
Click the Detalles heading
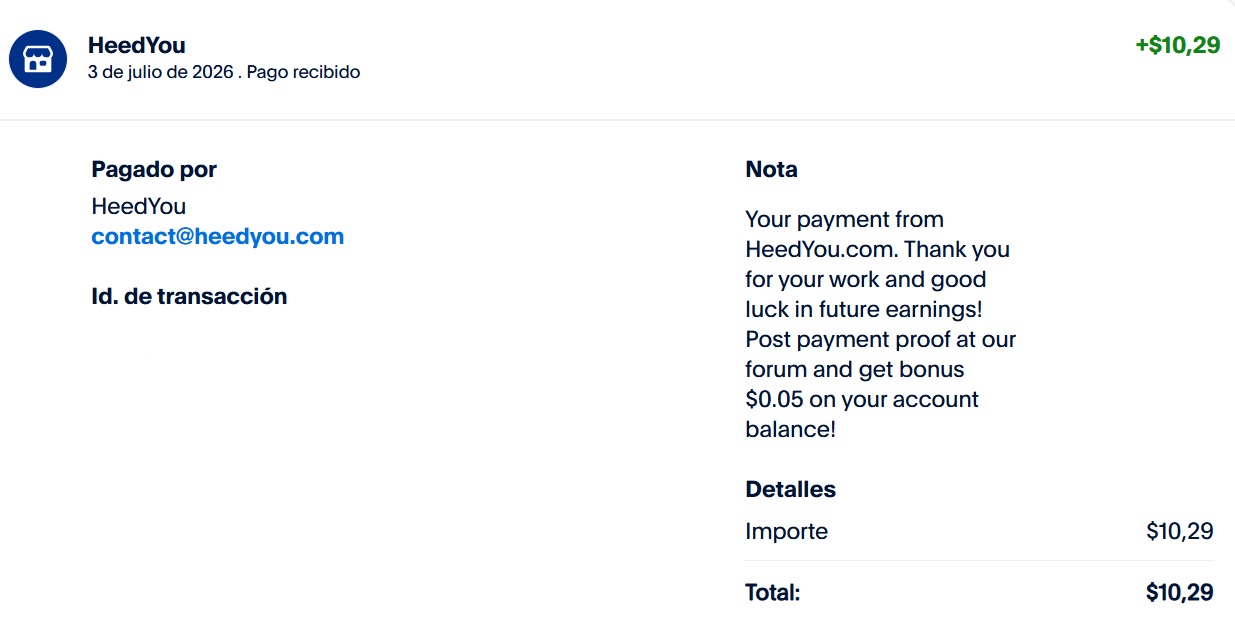pos(791,490)
